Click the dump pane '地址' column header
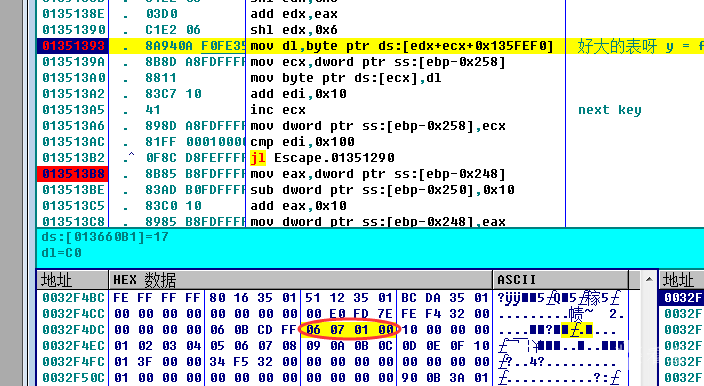 point(73,280)
